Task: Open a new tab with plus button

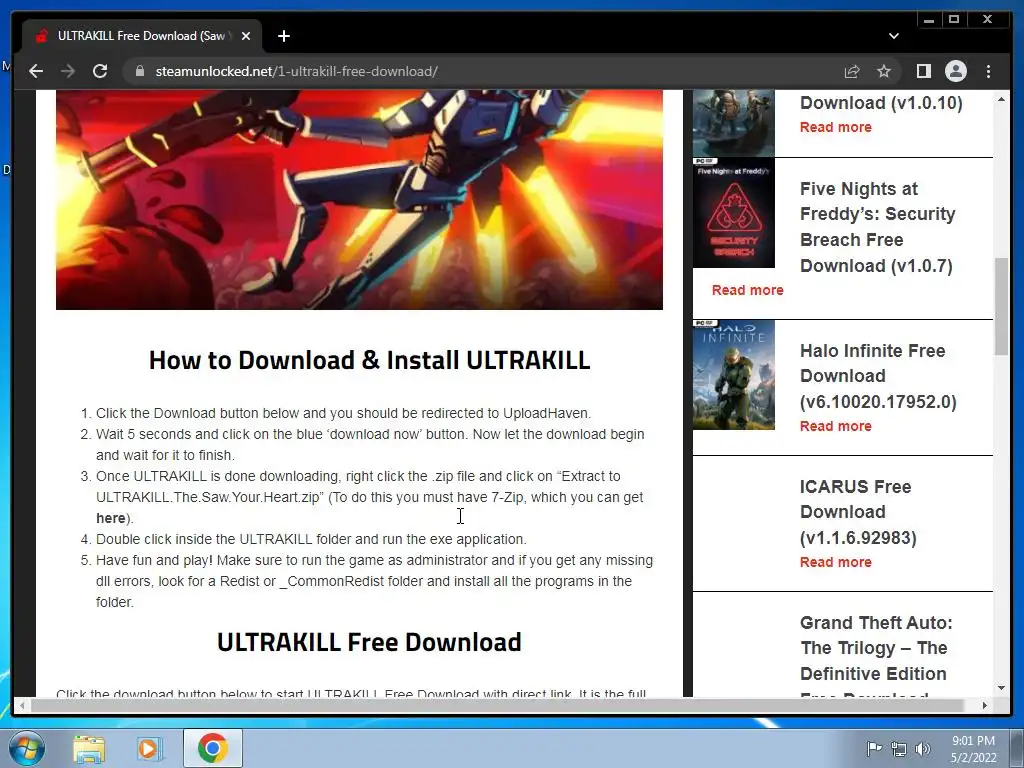Action: click(283, 36)
